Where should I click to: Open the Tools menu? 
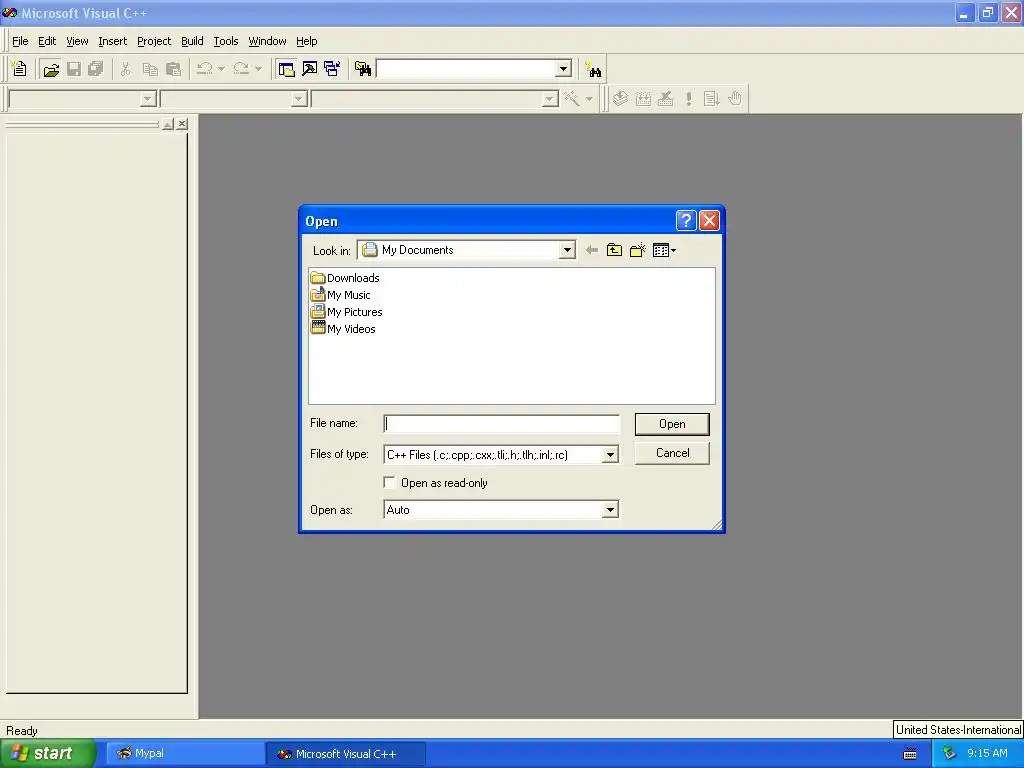(x=226, y=41)
